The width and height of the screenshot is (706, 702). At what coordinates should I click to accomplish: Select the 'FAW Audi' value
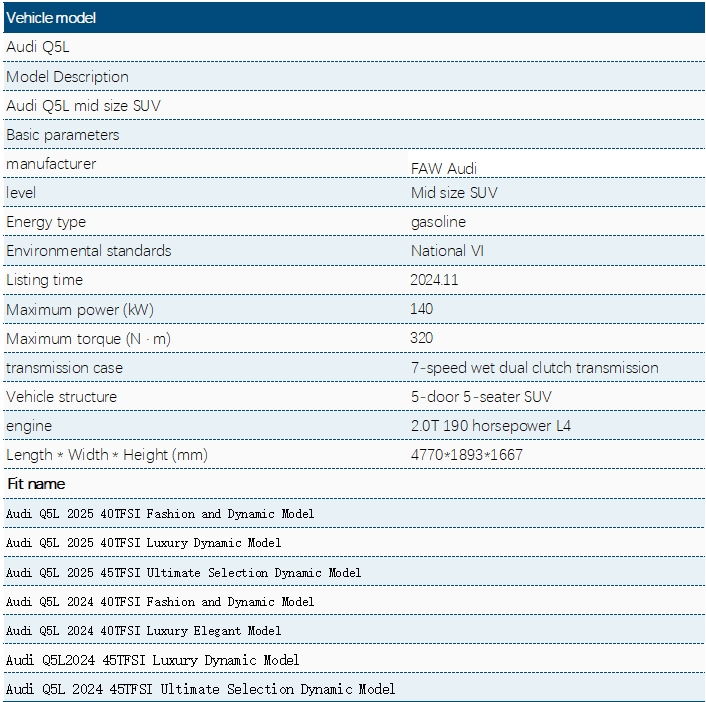[444, 168]
